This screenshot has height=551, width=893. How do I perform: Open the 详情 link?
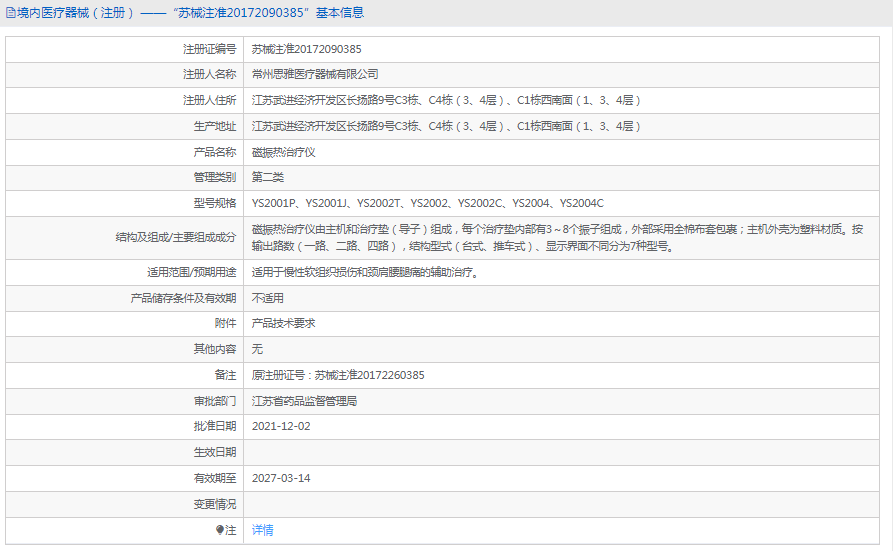point(263,530)
